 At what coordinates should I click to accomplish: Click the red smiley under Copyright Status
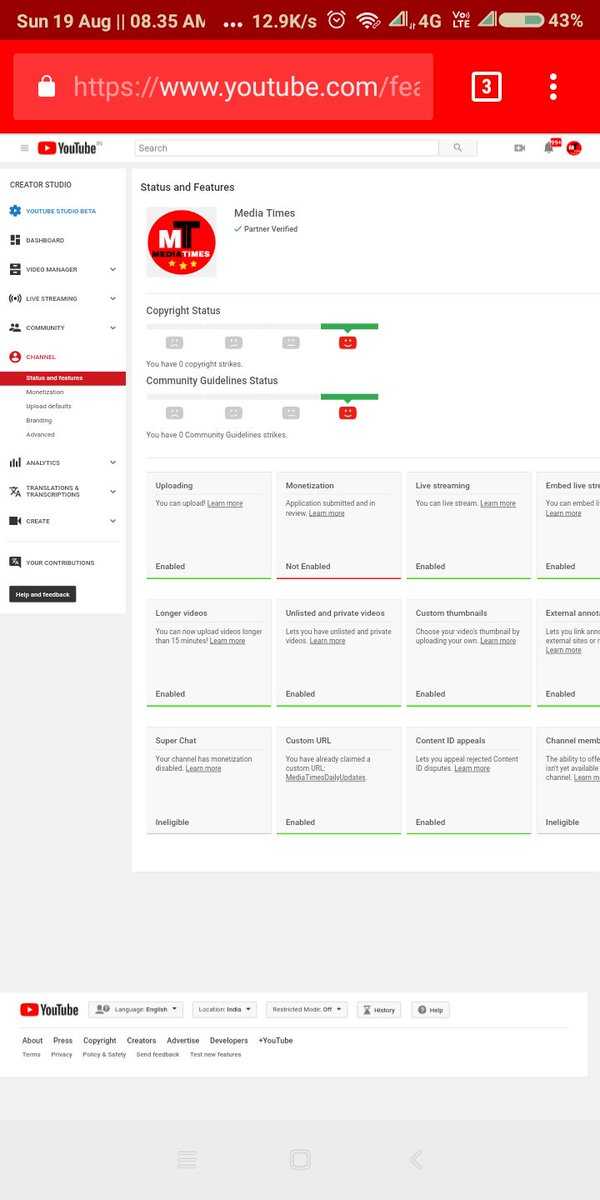pos(348,342)
